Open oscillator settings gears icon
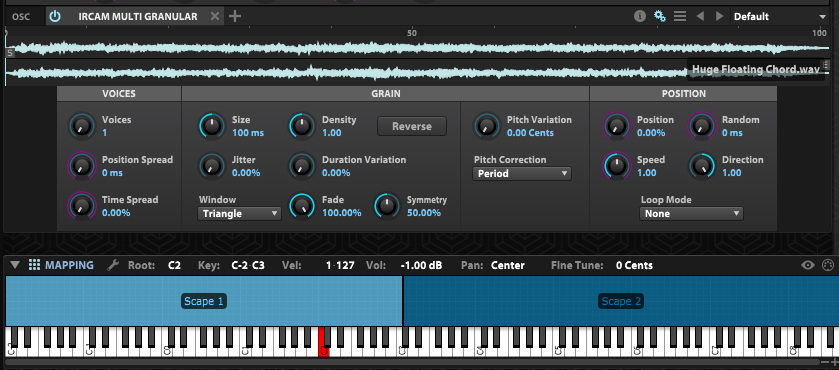Image resolution: width=839 pixels, height=370 pixels. (660, 17)
